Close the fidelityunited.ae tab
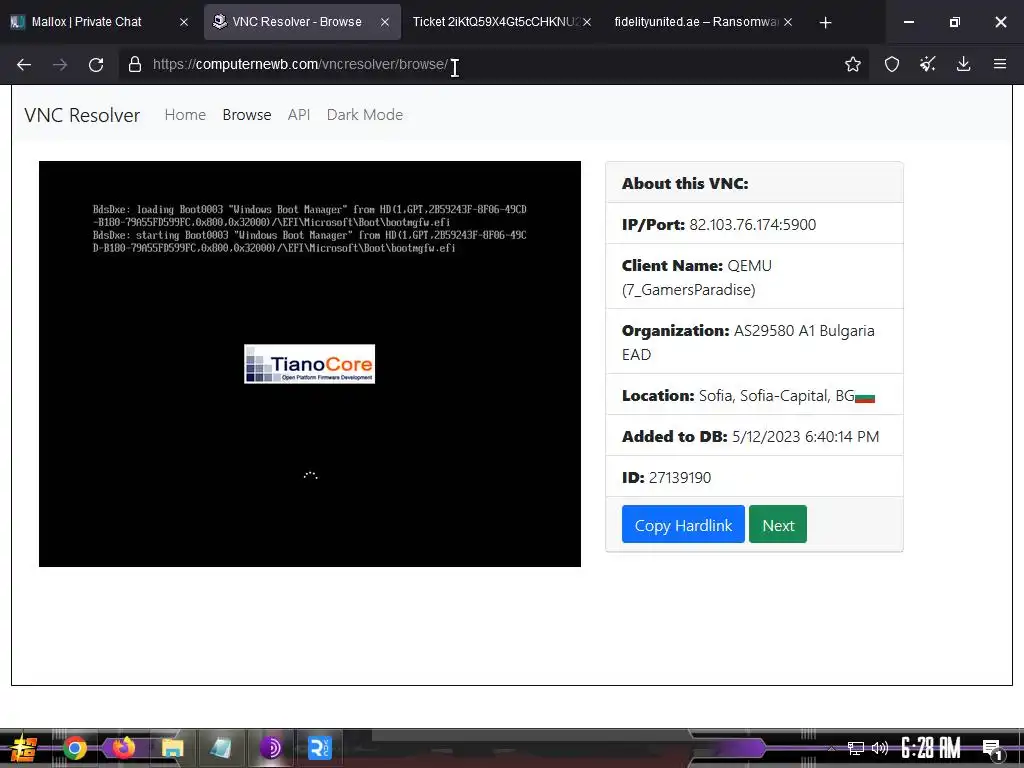1024x768 pixels. pos(788,22)
